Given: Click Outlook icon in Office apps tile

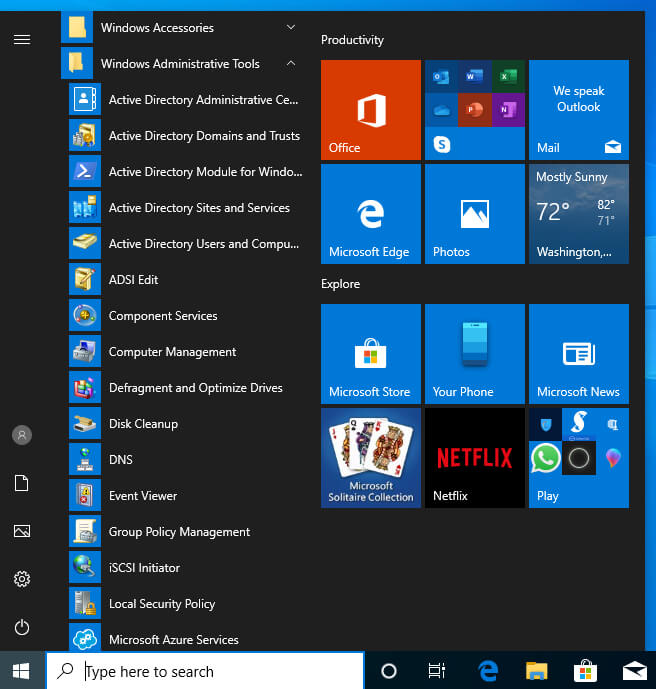Looking at the screenshot, I should (x=441, y=77).
